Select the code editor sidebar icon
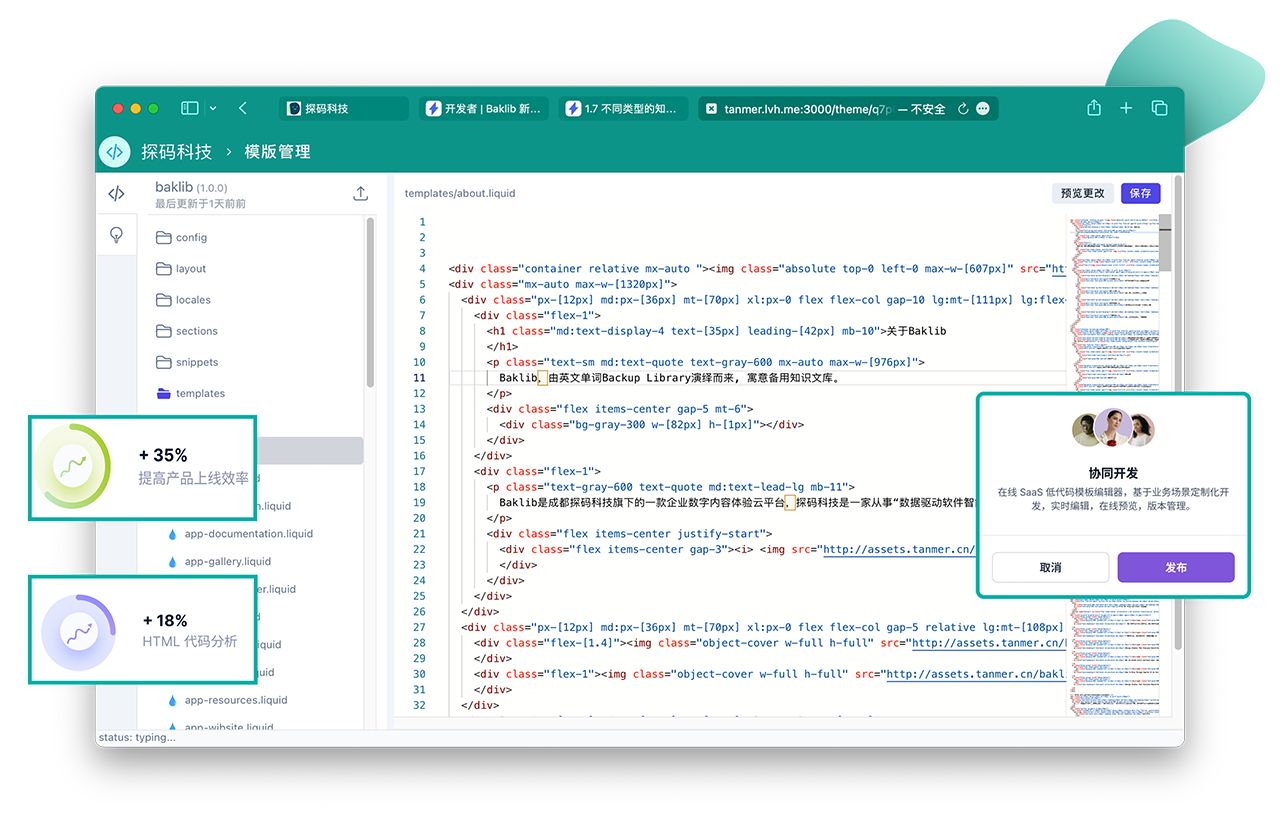This screenshot has height=830, width=1280. [x=116, y=193]
